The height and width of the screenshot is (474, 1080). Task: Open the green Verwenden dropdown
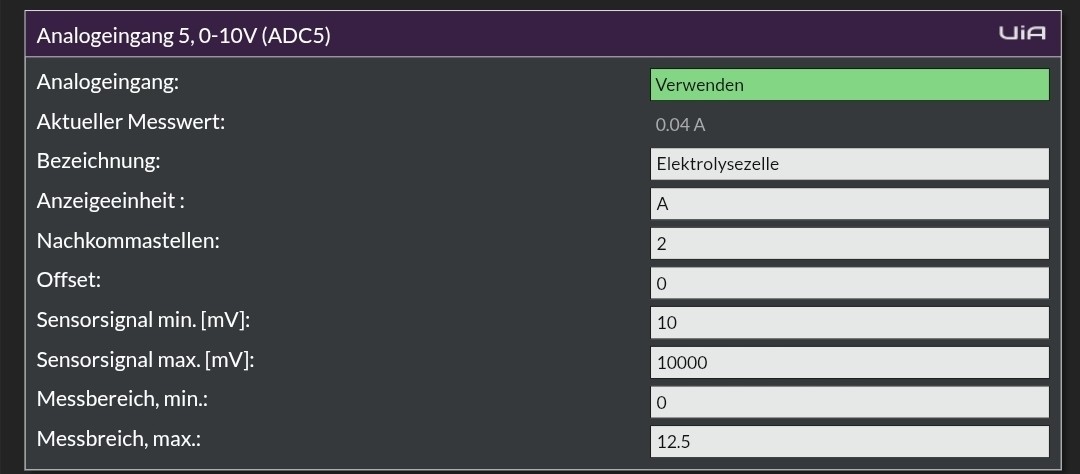tap(850, 85)
